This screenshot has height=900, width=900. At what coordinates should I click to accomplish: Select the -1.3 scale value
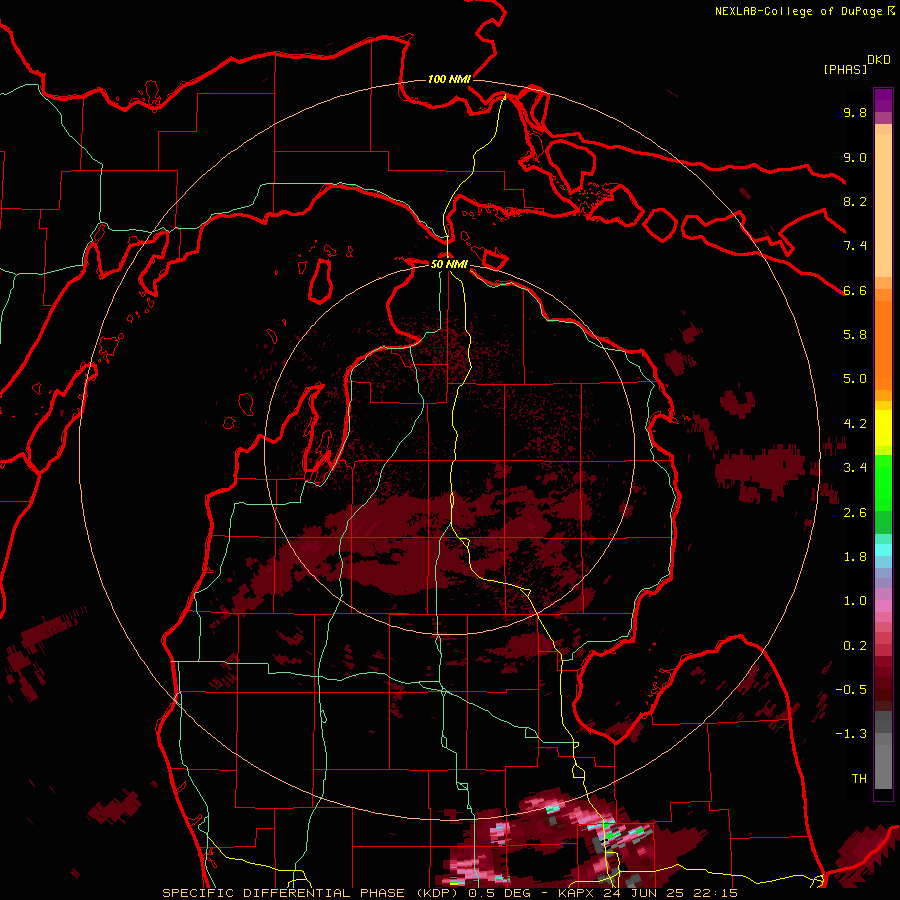[x=851, y=734]
